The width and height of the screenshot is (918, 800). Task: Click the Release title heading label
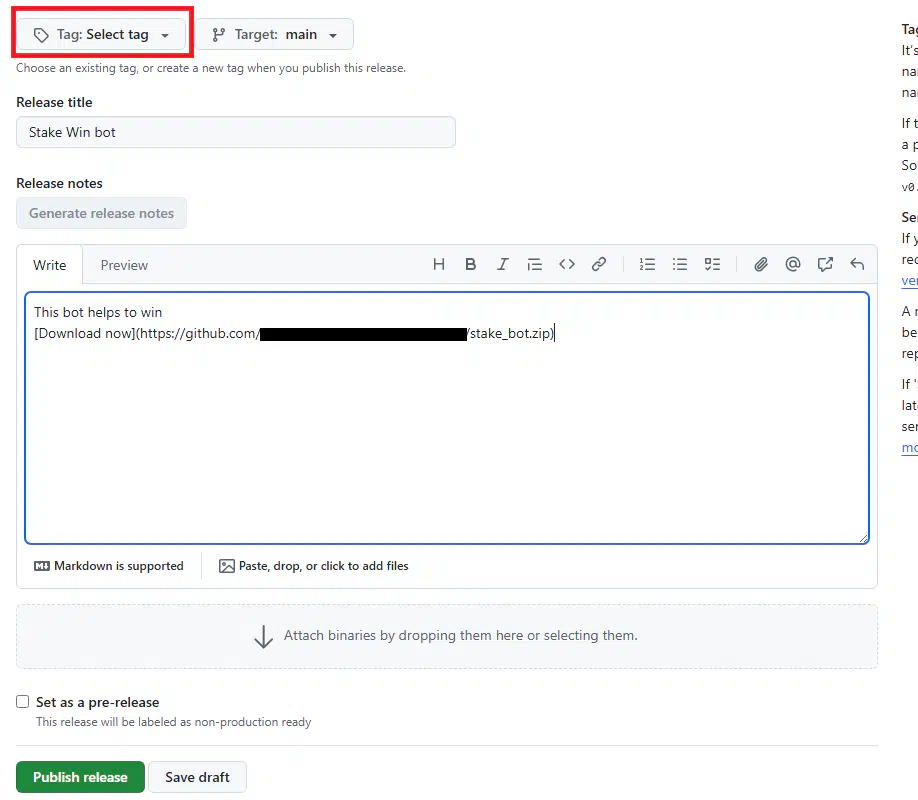54,102
